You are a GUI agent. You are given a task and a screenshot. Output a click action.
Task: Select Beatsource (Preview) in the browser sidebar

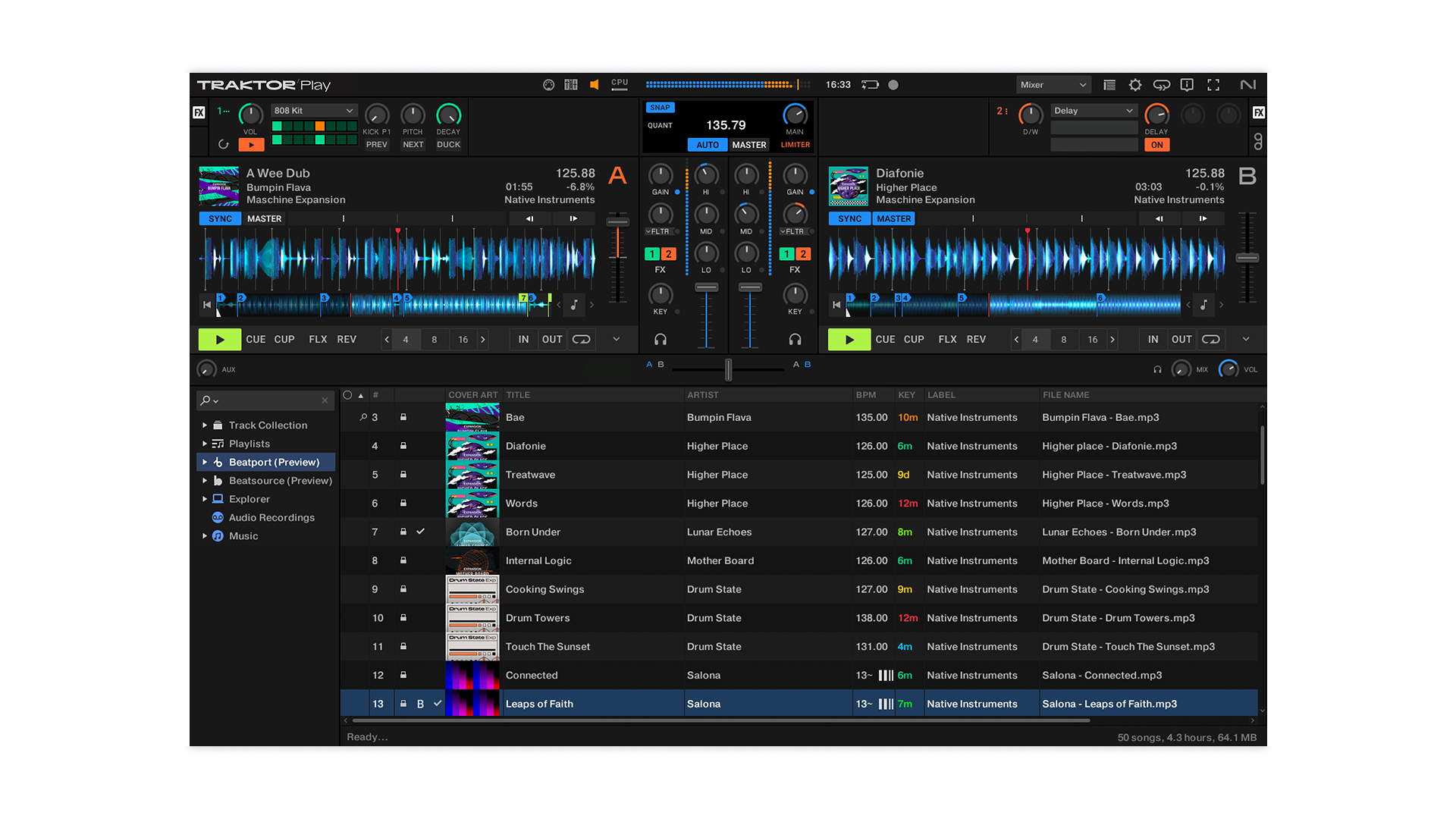click(280, 480)
